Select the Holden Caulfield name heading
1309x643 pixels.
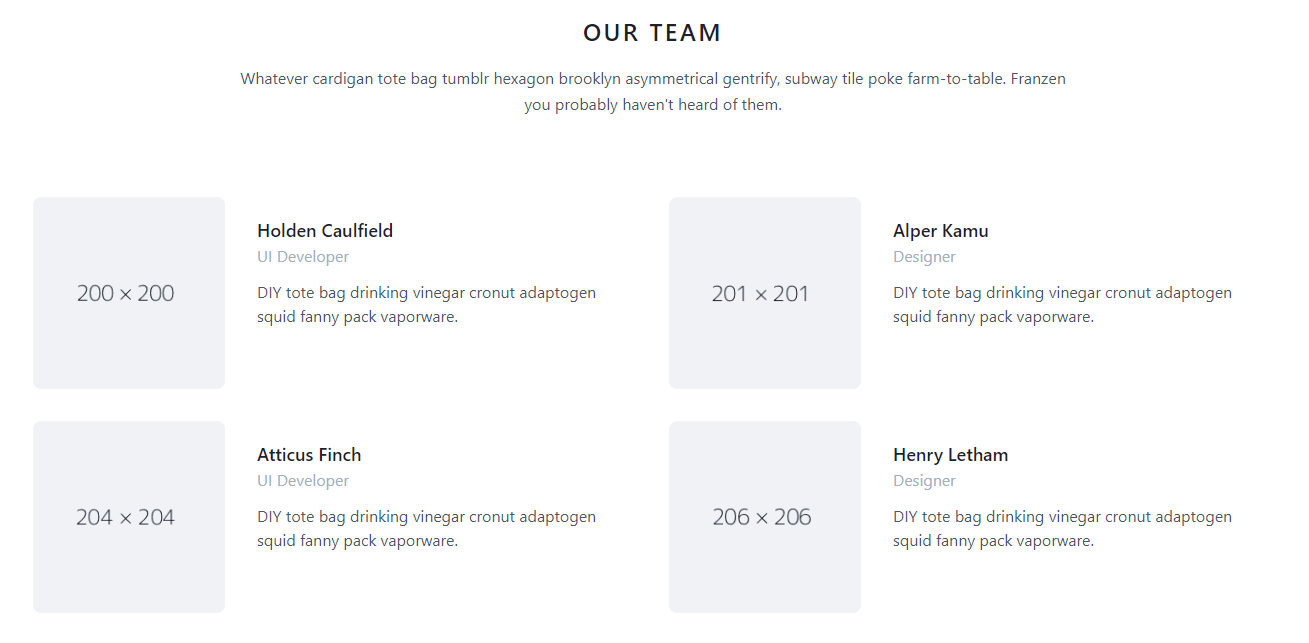pyautogui.click(x=325, y=231)
